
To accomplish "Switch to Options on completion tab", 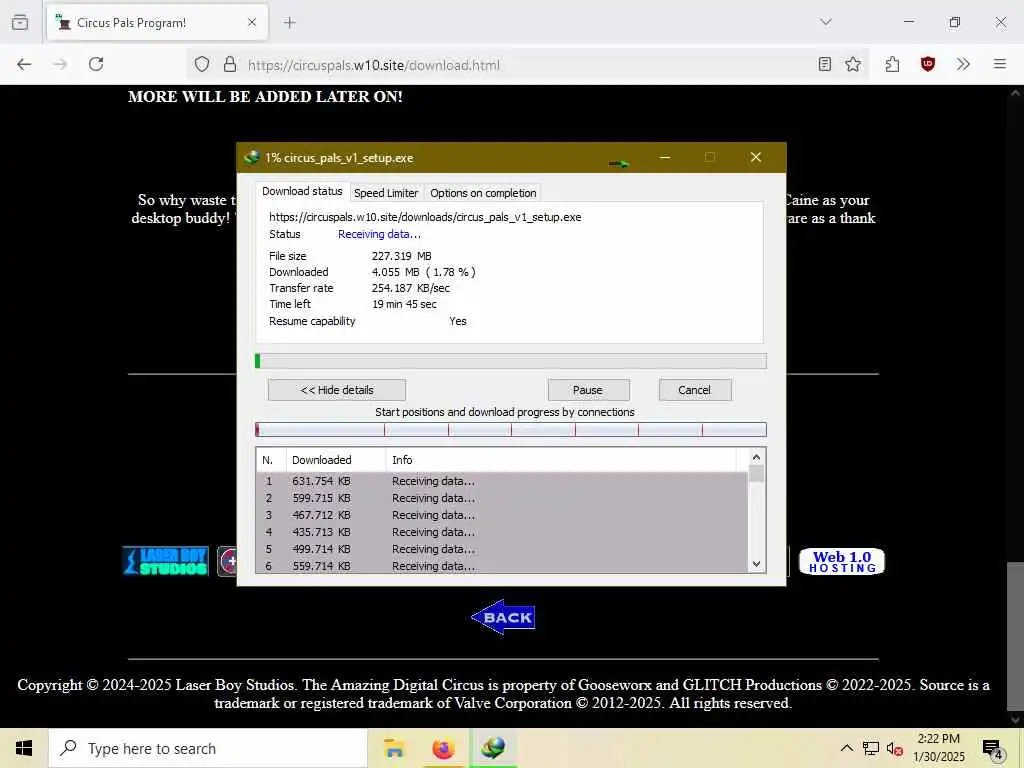I will [x=483, y=193].
